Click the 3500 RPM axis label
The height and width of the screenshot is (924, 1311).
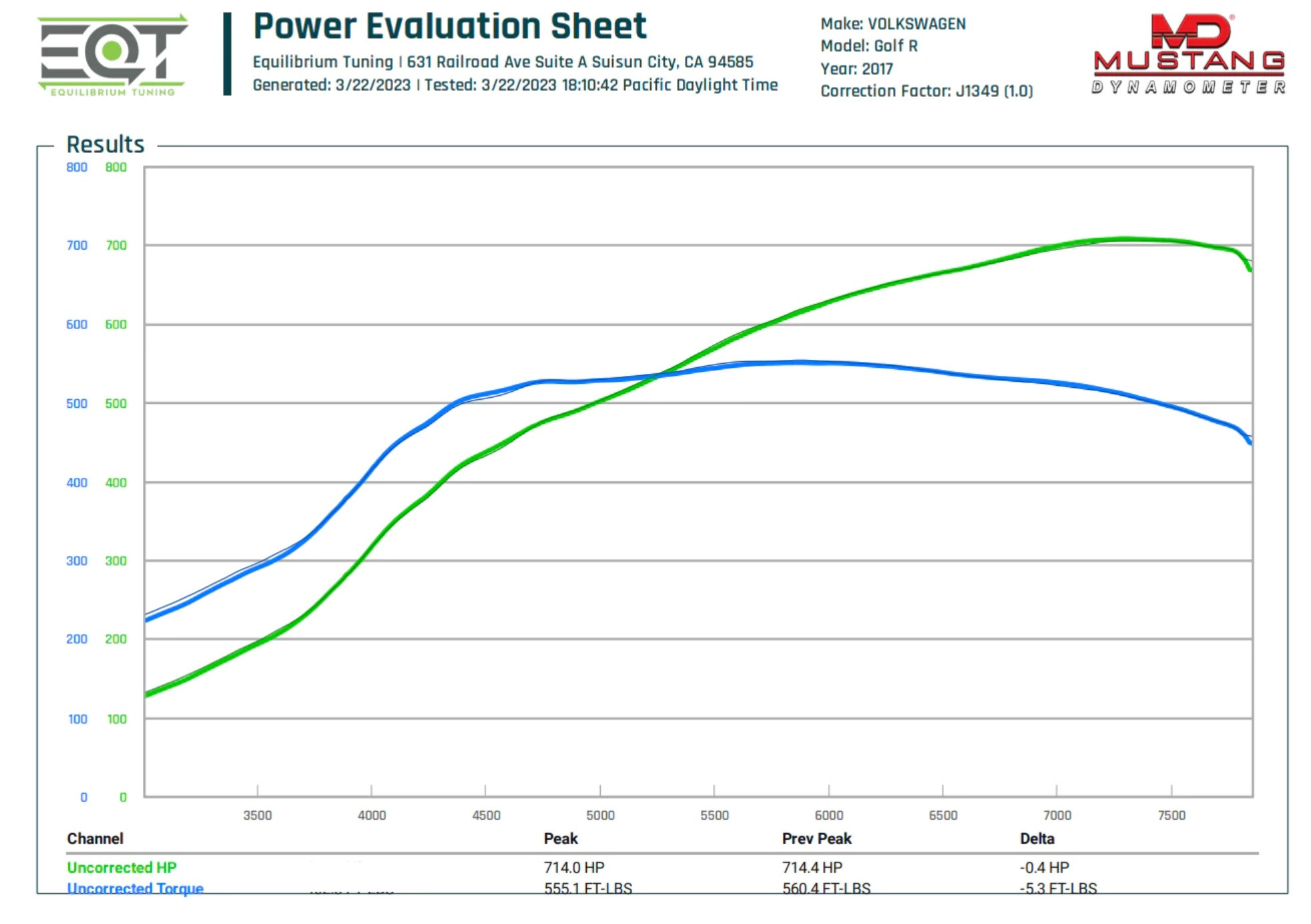[257, 815]
